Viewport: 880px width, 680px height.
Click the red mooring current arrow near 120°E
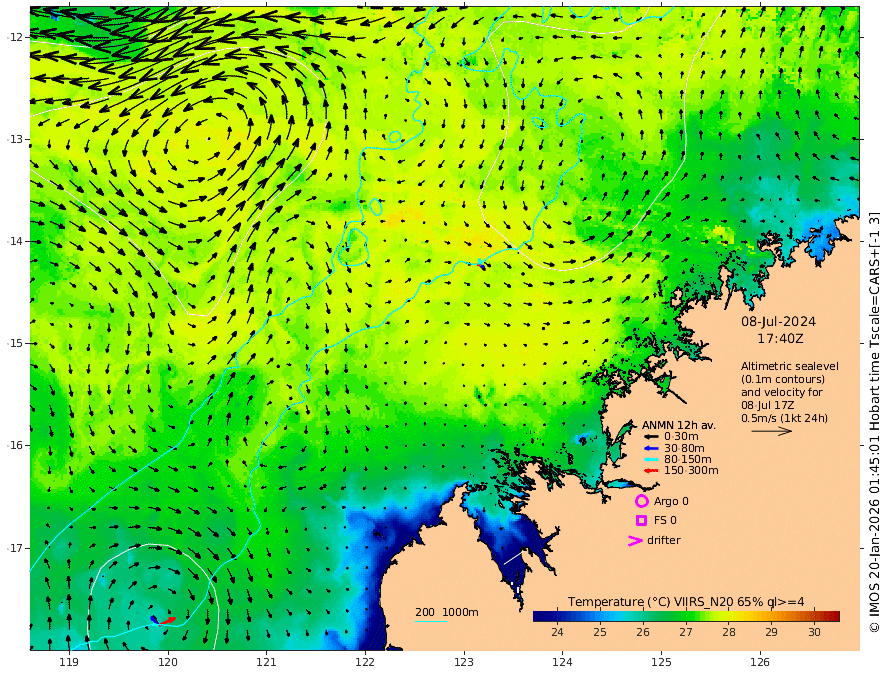(167, 621)
